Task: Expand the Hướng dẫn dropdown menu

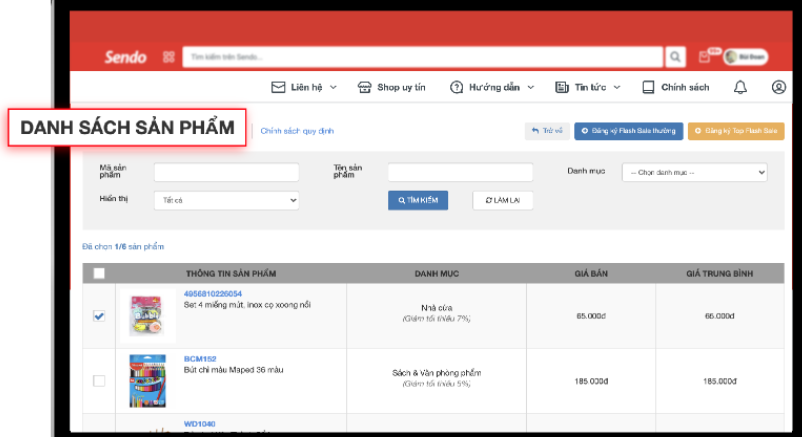Action: (x=492, y=87)
